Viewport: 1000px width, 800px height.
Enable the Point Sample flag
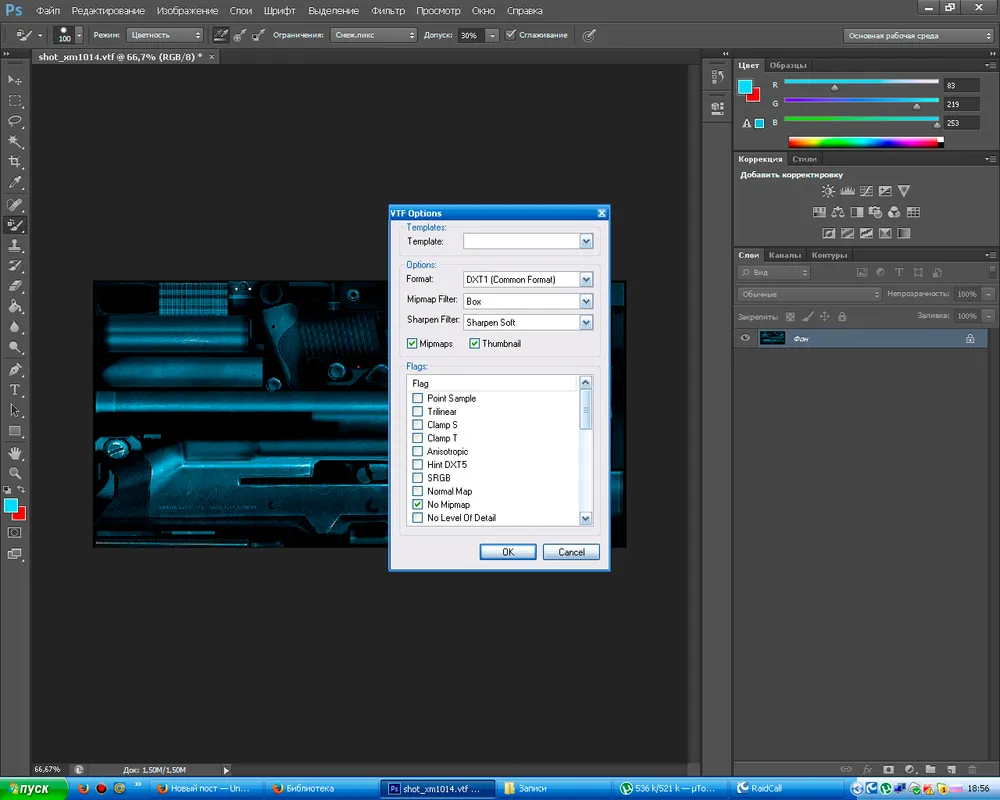click(418, 398)
